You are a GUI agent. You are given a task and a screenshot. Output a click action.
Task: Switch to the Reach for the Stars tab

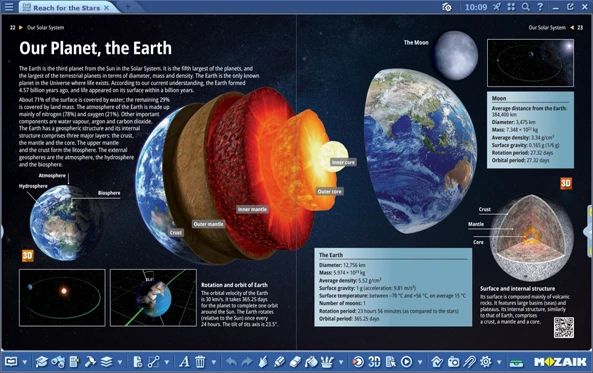66,8
